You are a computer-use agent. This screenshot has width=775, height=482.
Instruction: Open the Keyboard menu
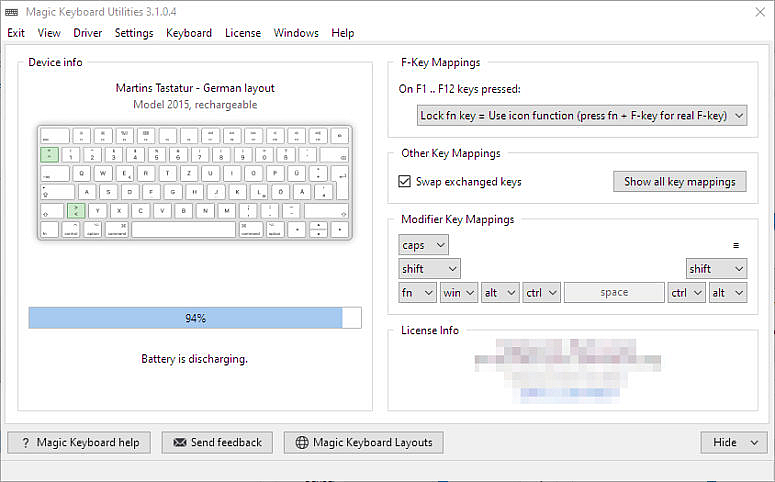point(189,33)
